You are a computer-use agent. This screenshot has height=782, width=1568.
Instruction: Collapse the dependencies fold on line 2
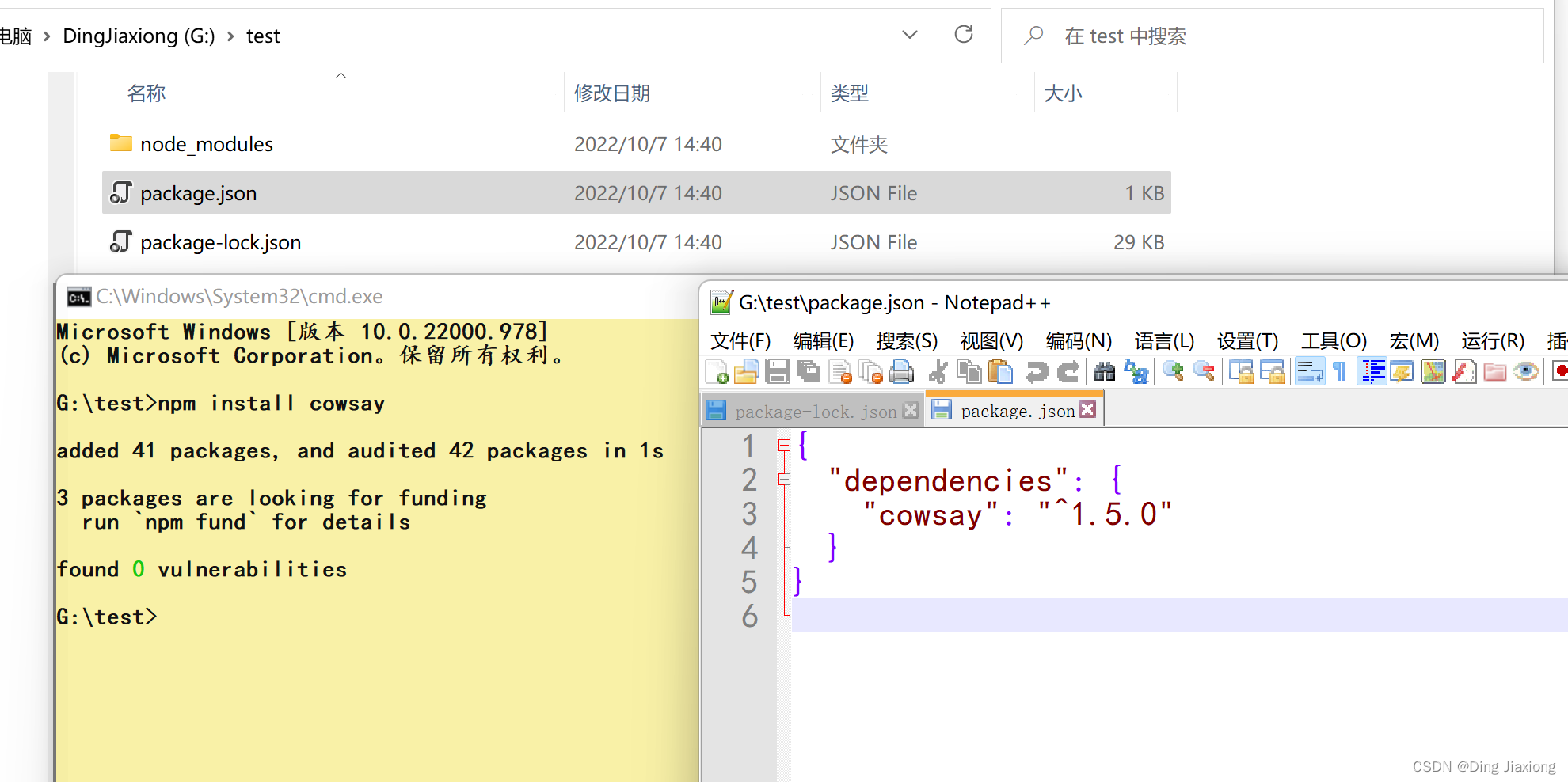784,480
